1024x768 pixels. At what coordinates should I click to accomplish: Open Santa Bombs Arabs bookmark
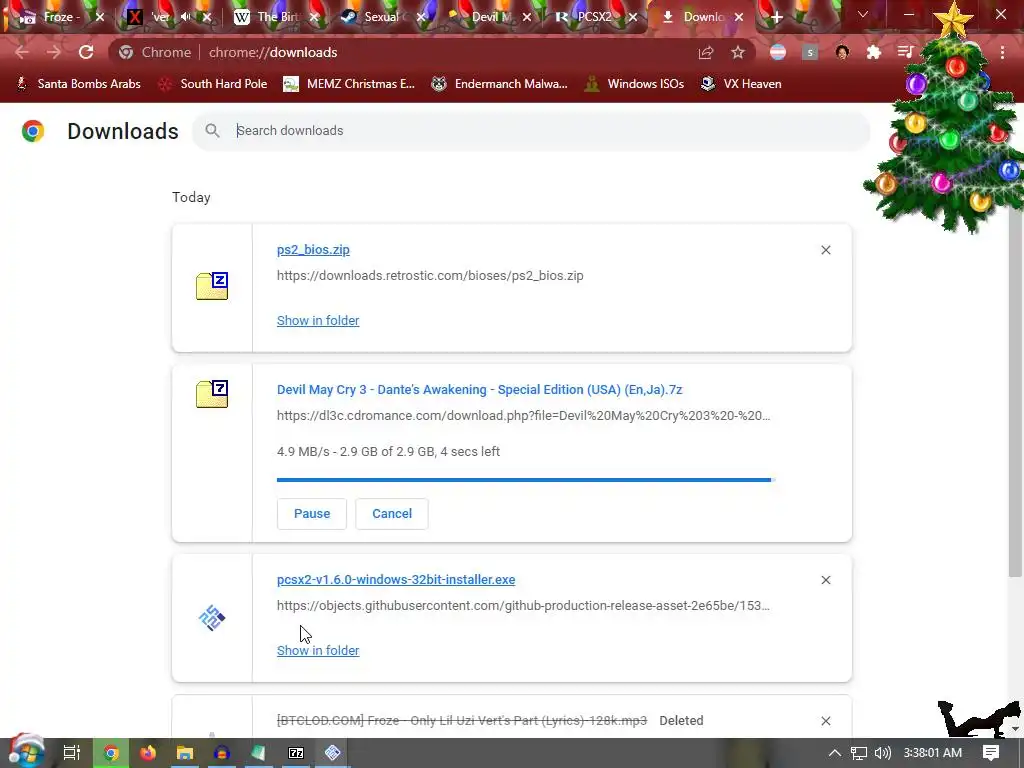pos(78,84)
